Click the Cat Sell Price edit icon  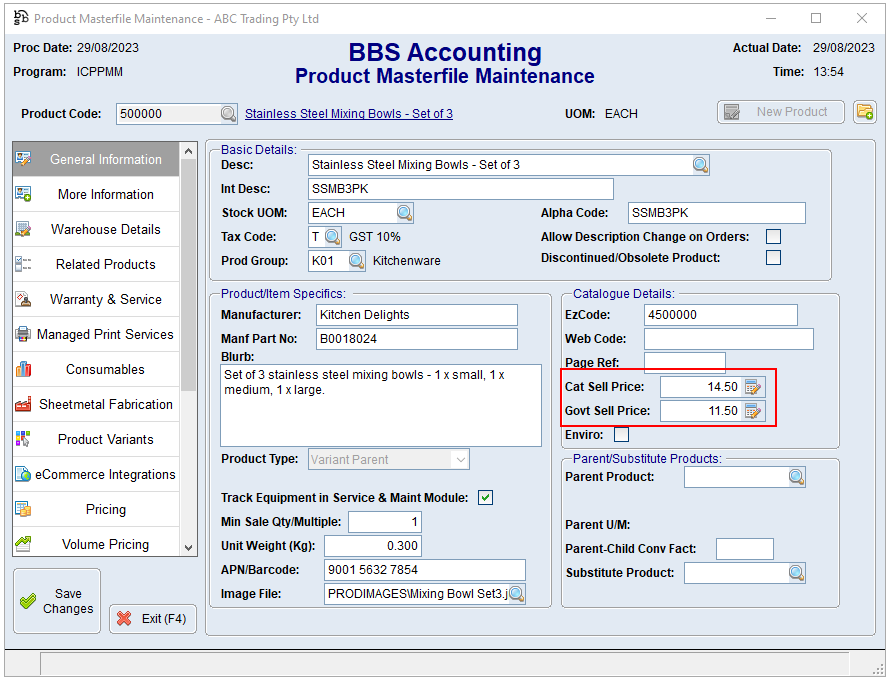[x=753, y=387]
